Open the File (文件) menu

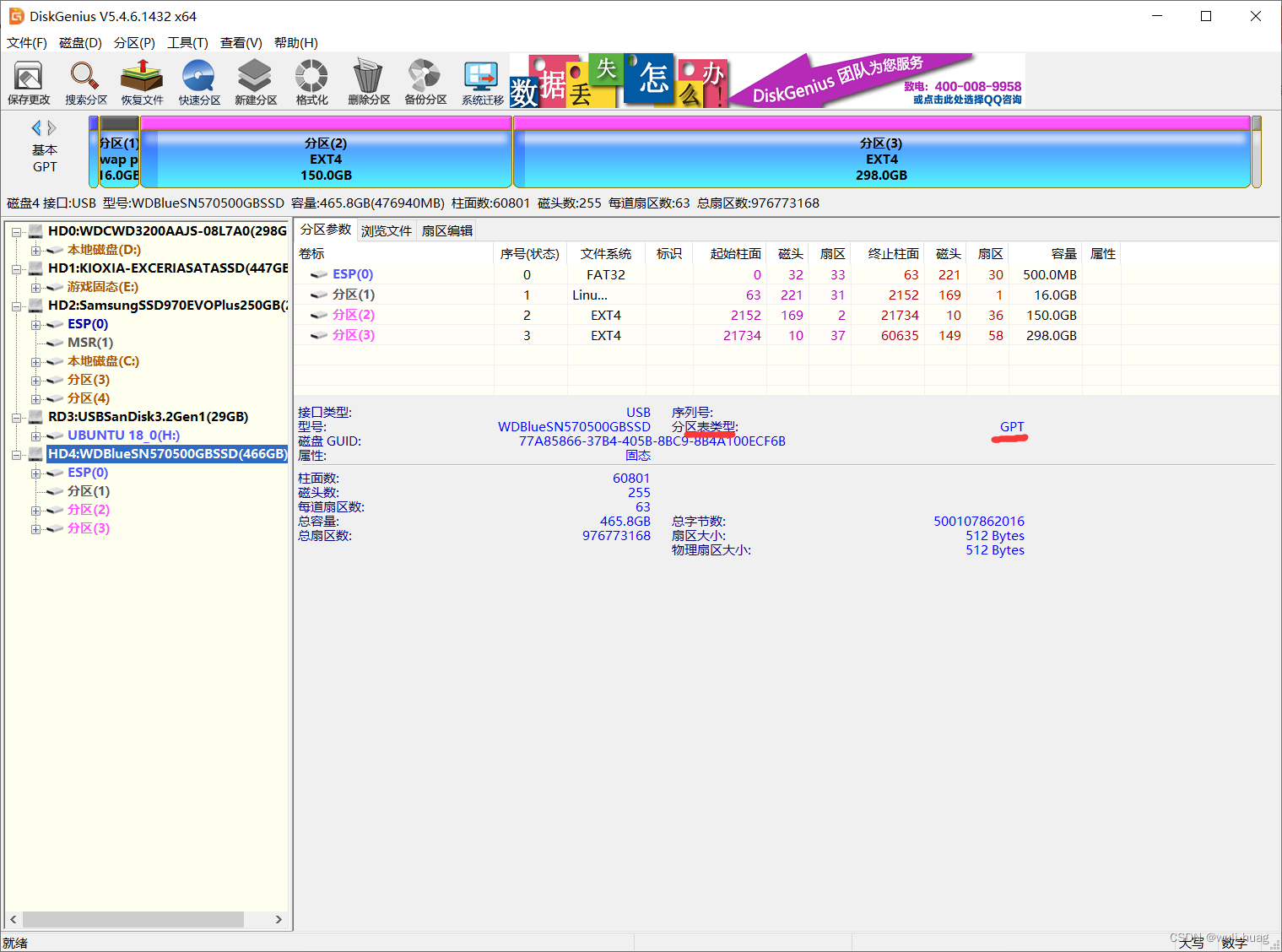coord(27,42)
